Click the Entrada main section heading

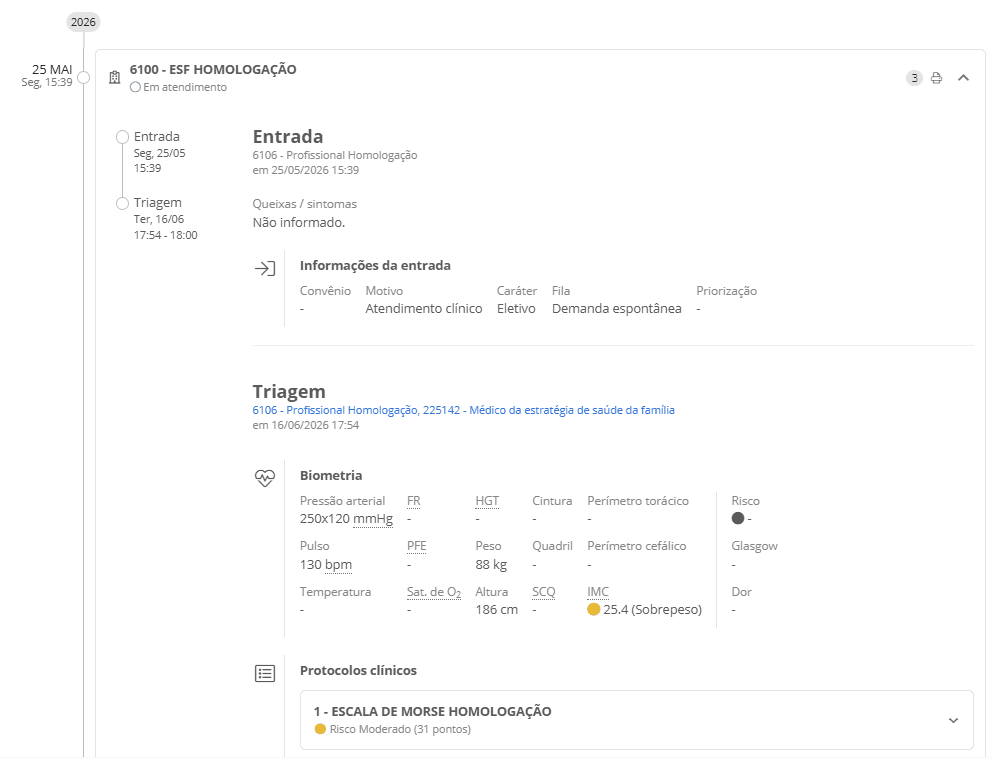click(x=288, y=136)
